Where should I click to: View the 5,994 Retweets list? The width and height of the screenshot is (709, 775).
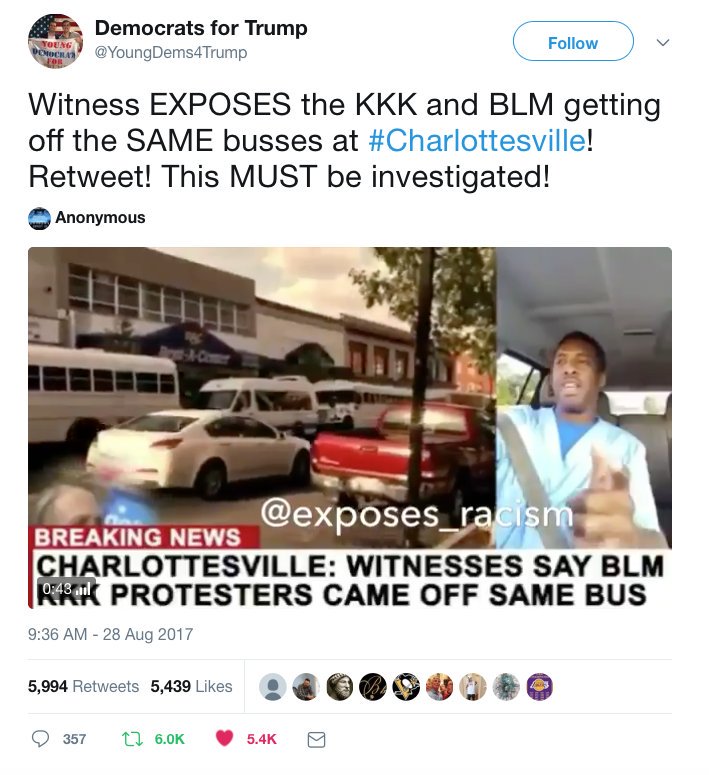tap(83, 686)
